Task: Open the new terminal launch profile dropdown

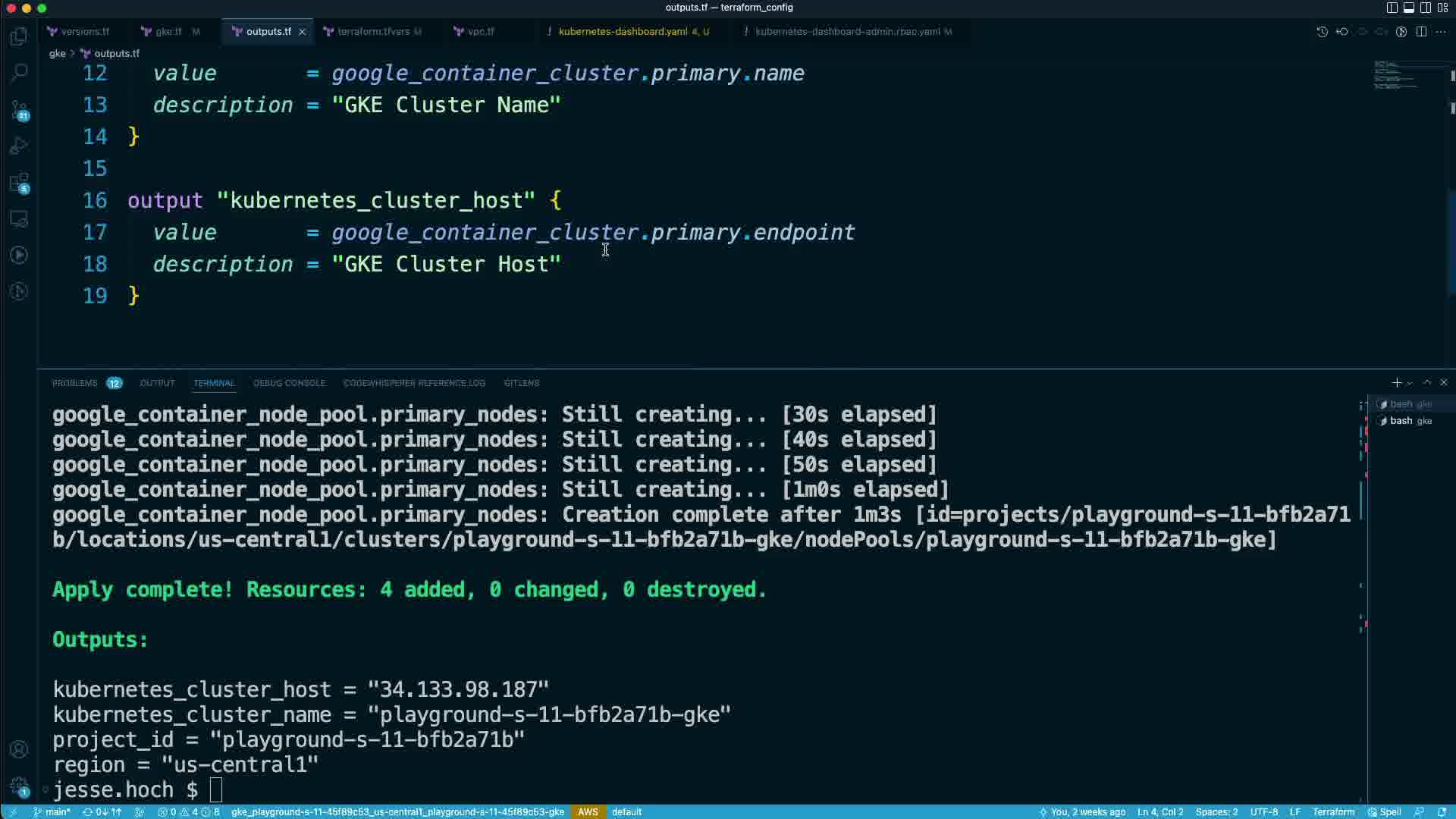Action: click(1410, 383)
